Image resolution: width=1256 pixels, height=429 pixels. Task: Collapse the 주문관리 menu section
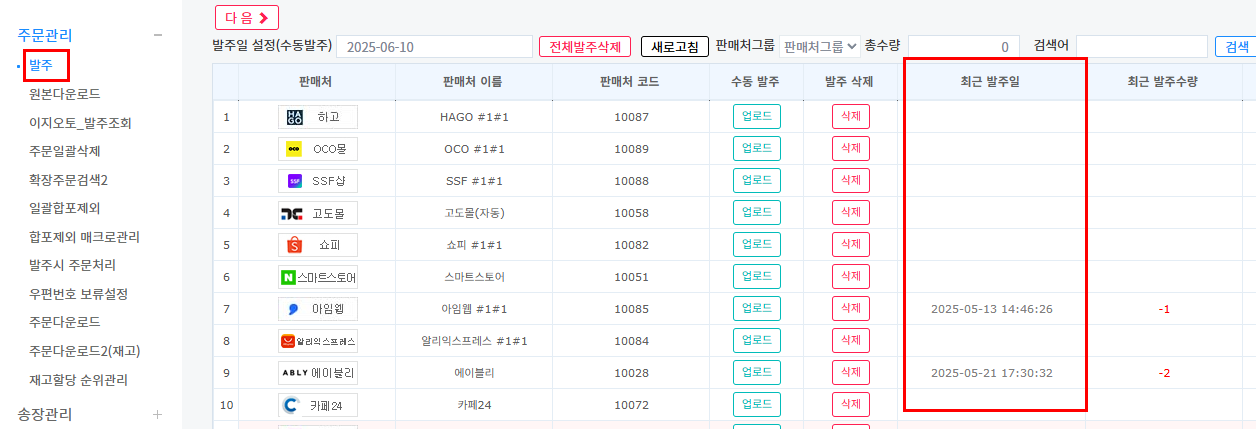157,35
